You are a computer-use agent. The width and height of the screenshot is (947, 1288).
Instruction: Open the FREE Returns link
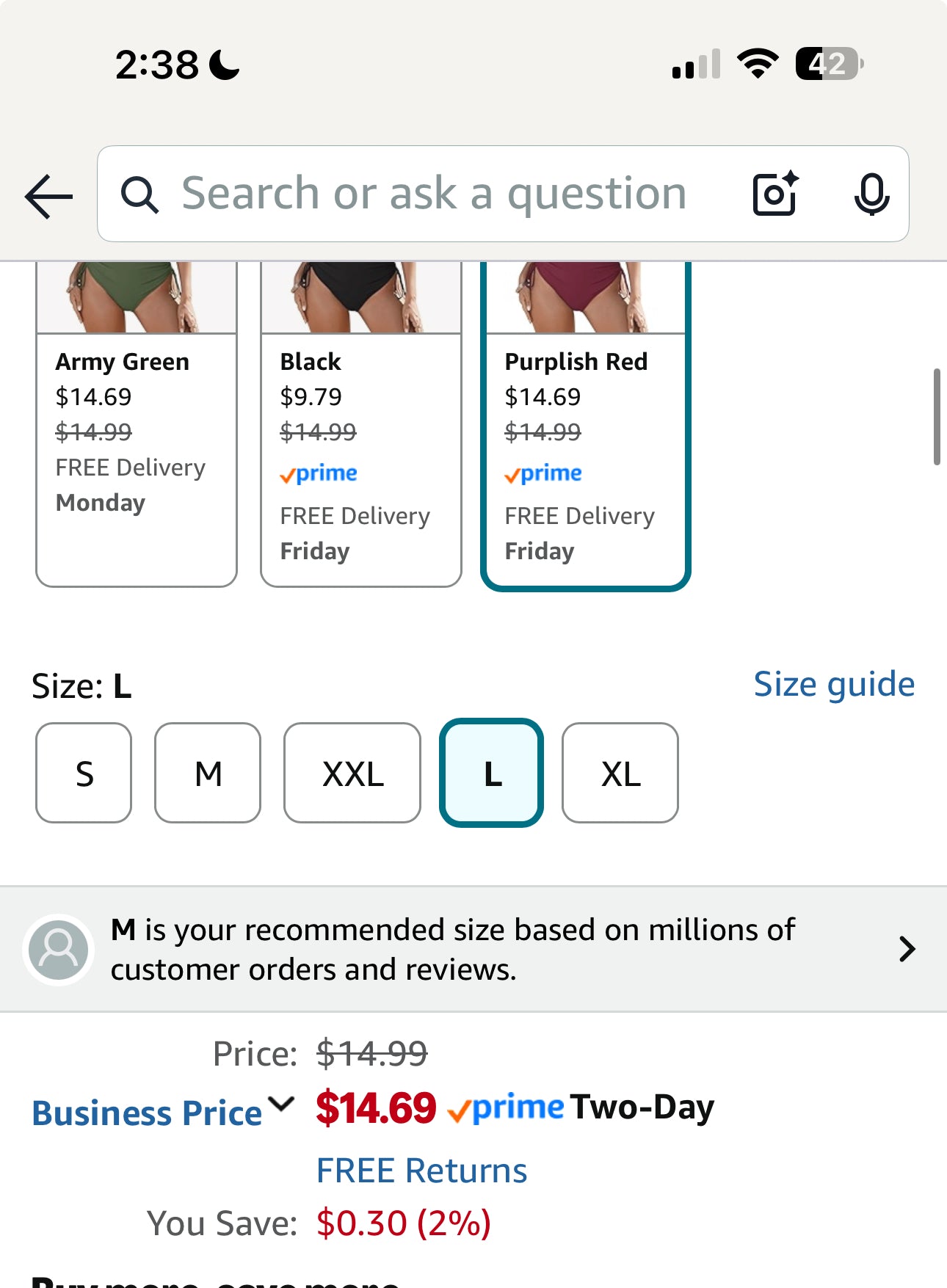(x=421, y=1171)
